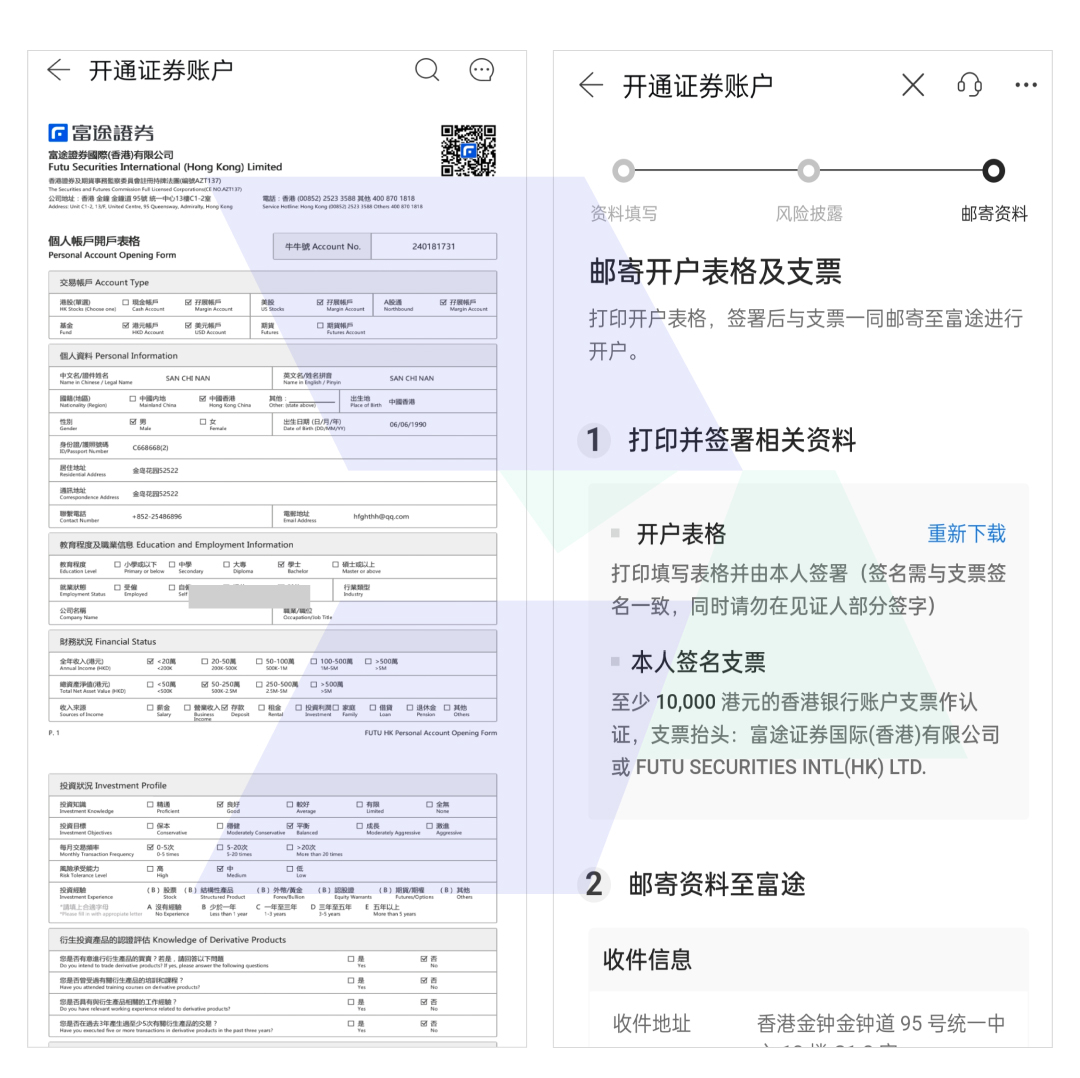This screenshot has height=1078, width=1080.
Task: Tap the back arrow on the right screen
Action: [x=591, y=85]
